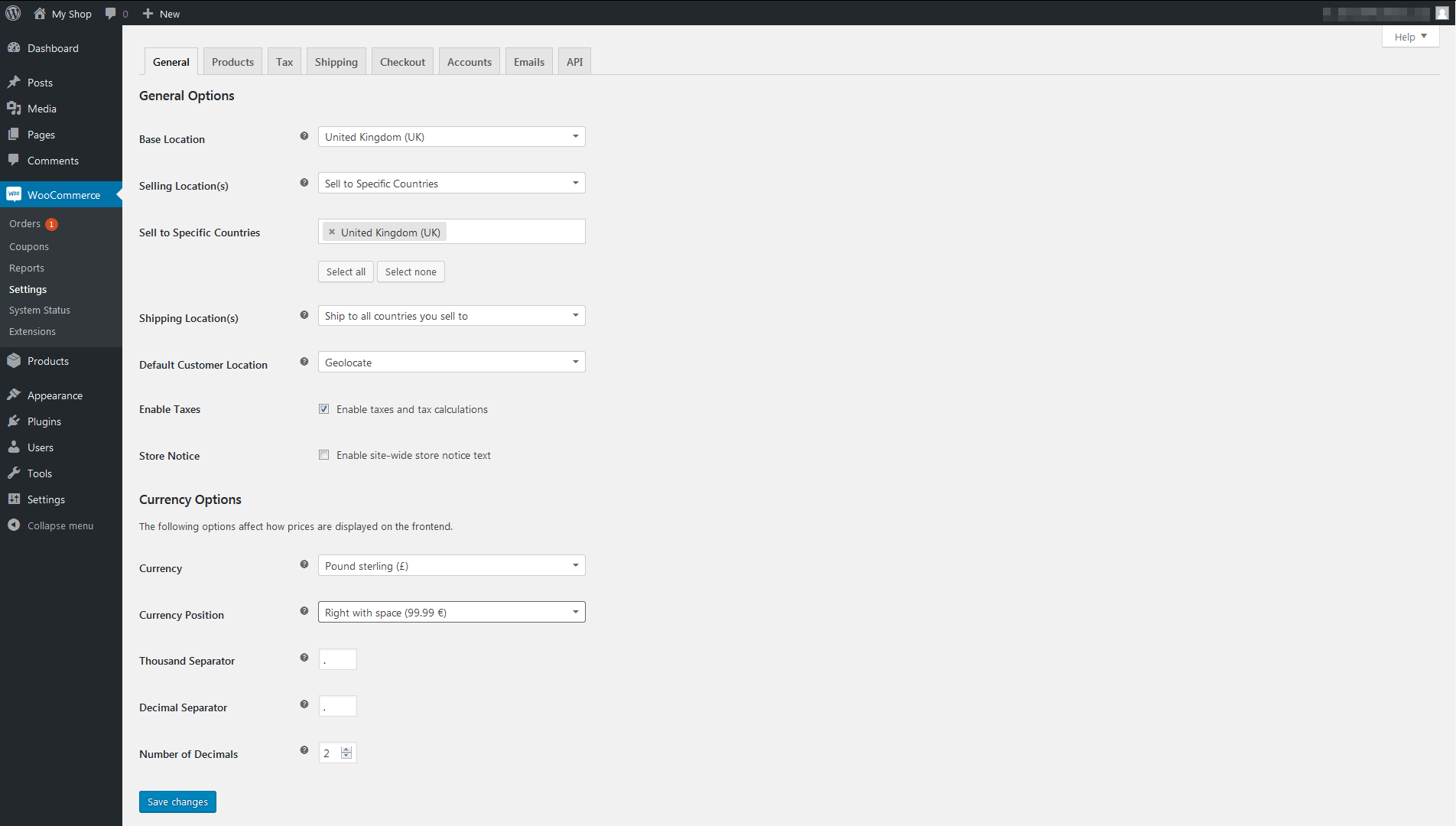This screenshot has width=1456, height=826.
Task: Switch to the Products settings tab
Action: coord(232,62)
